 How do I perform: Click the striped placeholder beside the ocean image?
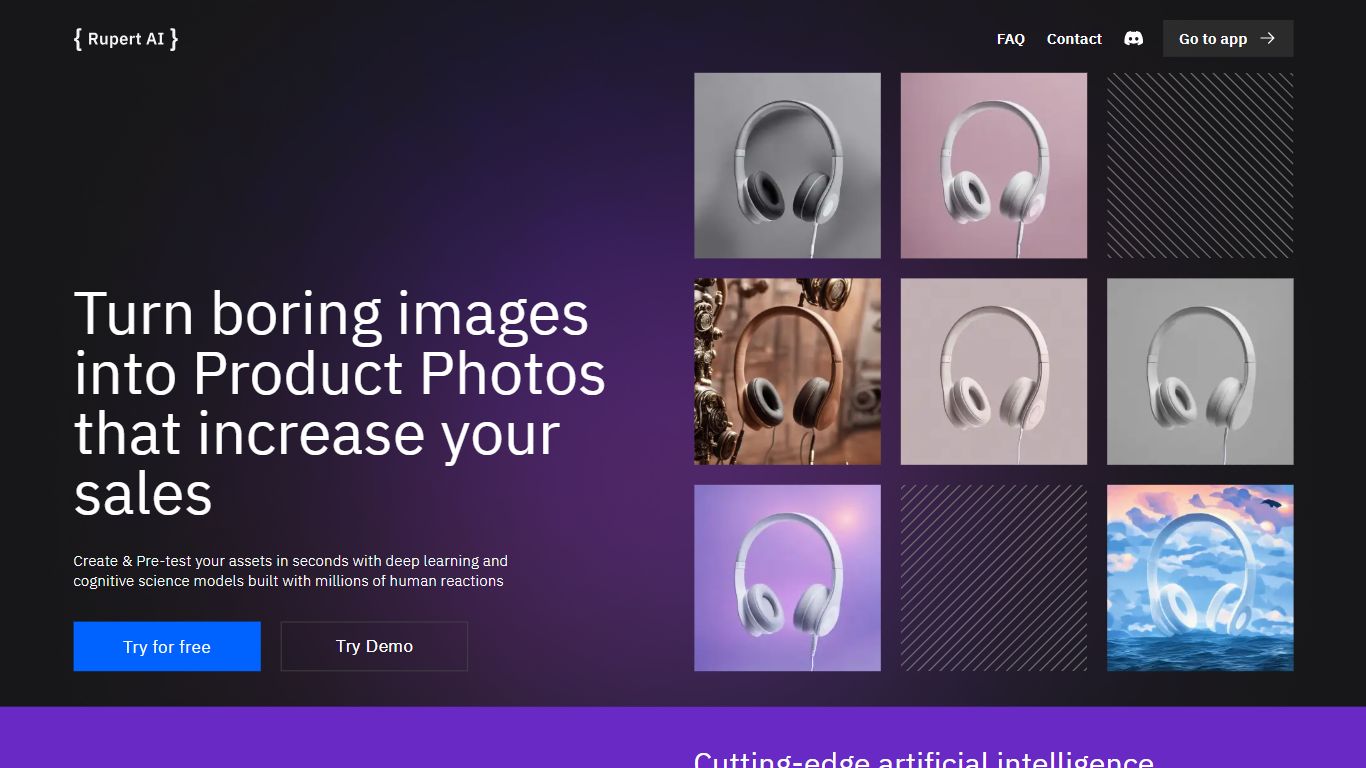(993, 578)
